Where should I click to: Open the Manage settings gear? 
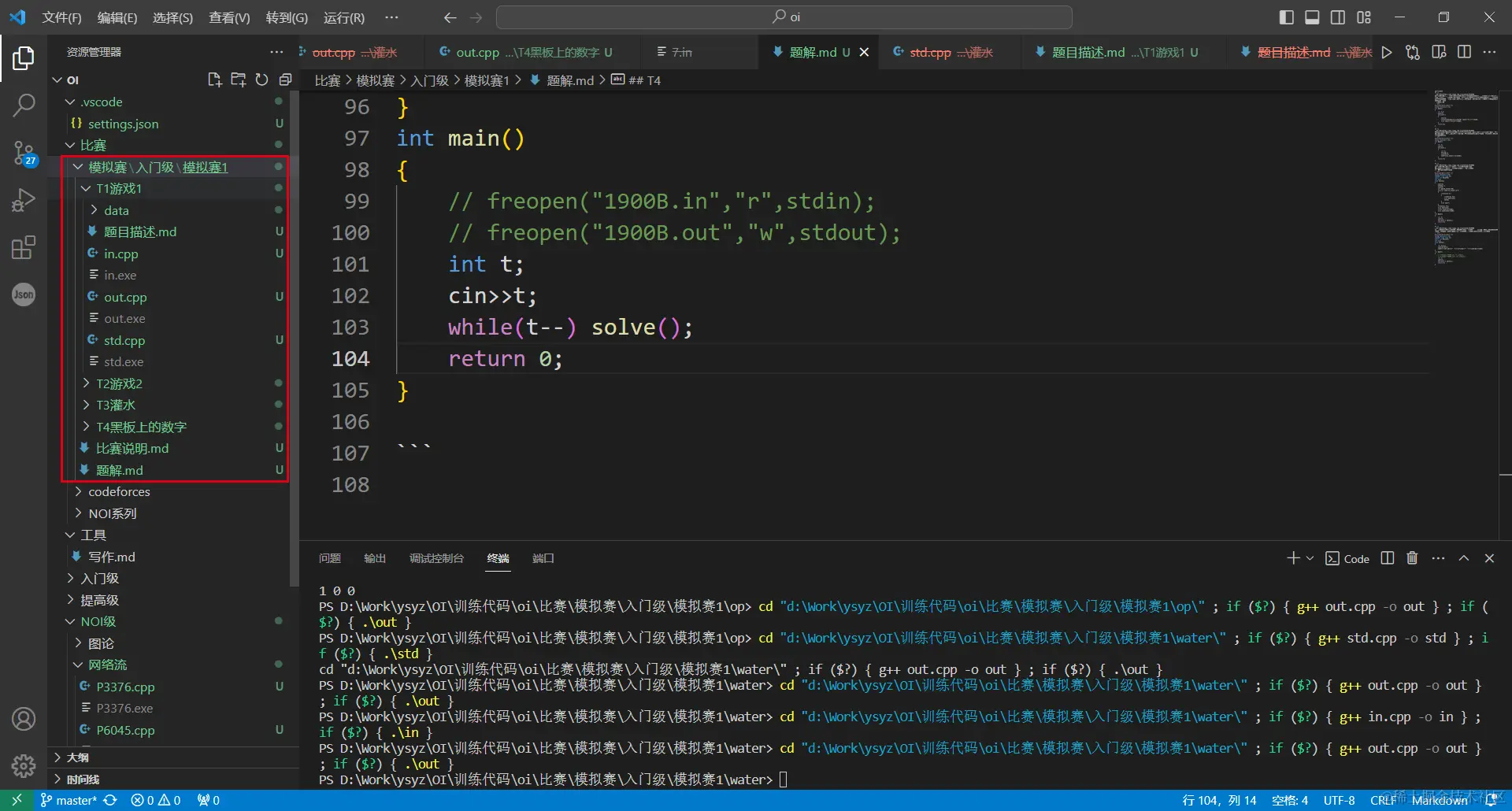pos(24,765)
